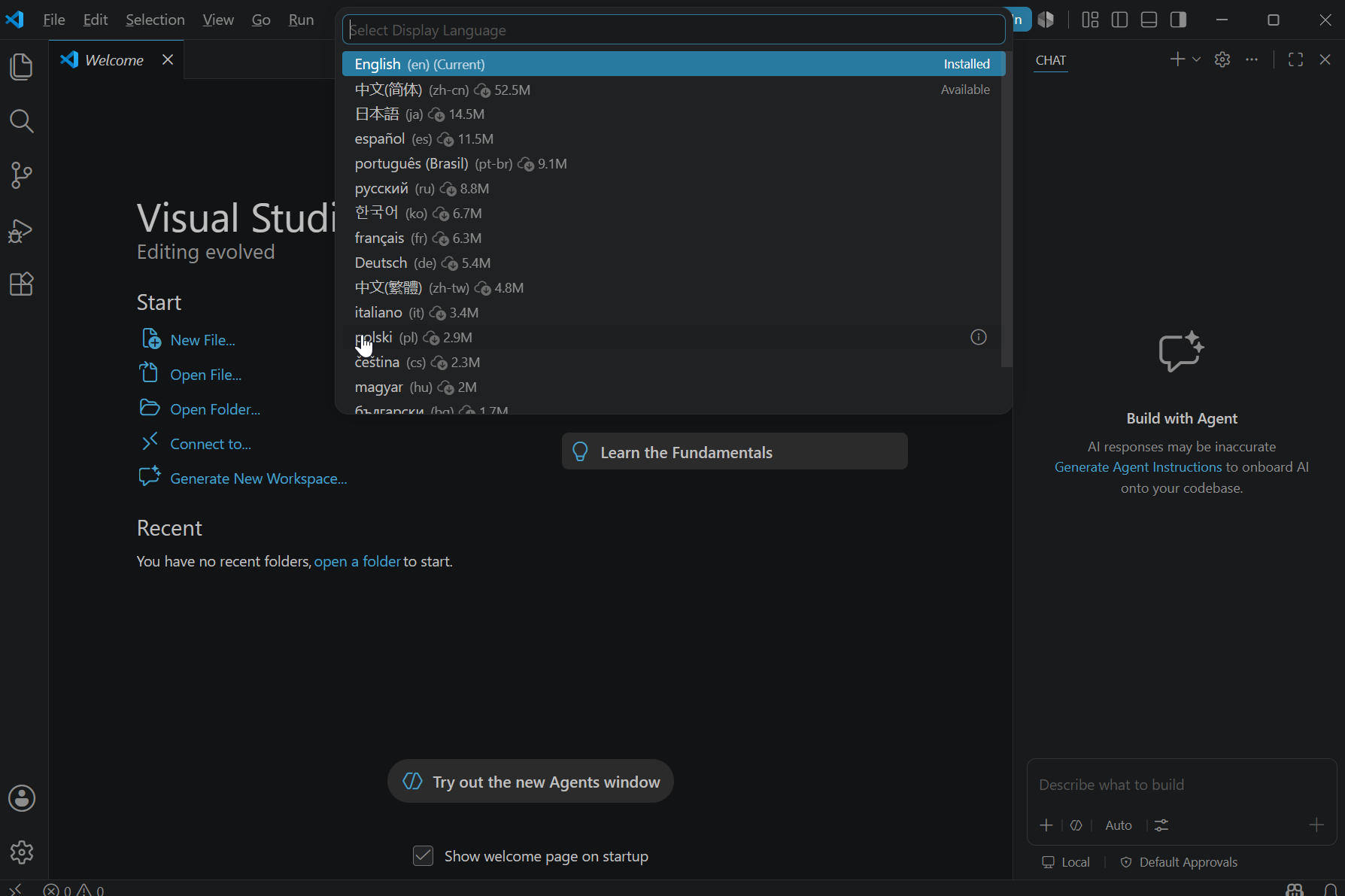Select English (en) current language
1345x896 pixels.
pos(674,64)
